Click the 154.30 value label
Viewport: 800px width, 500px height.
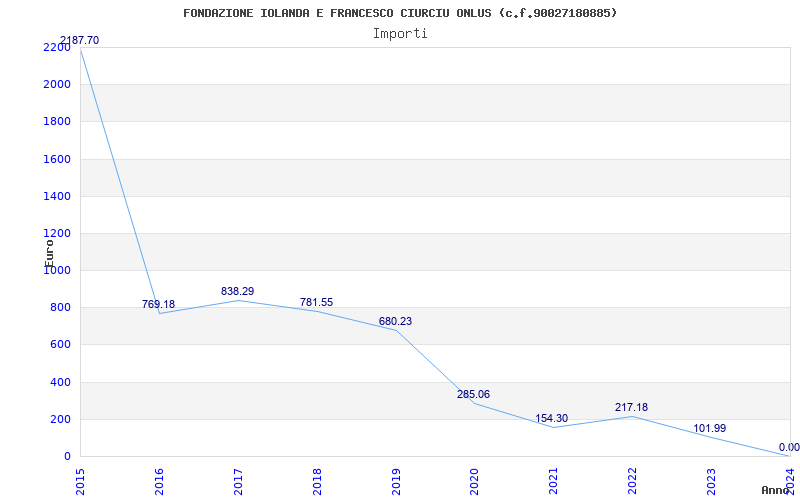552,418
